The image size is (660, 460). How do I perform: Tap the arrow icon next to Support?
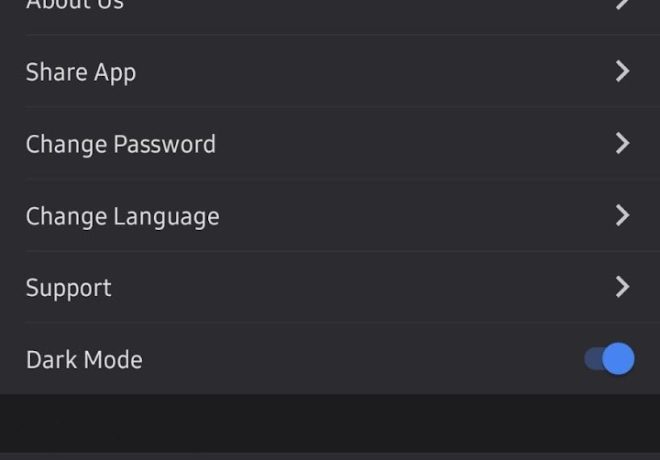tap(622, 287)
